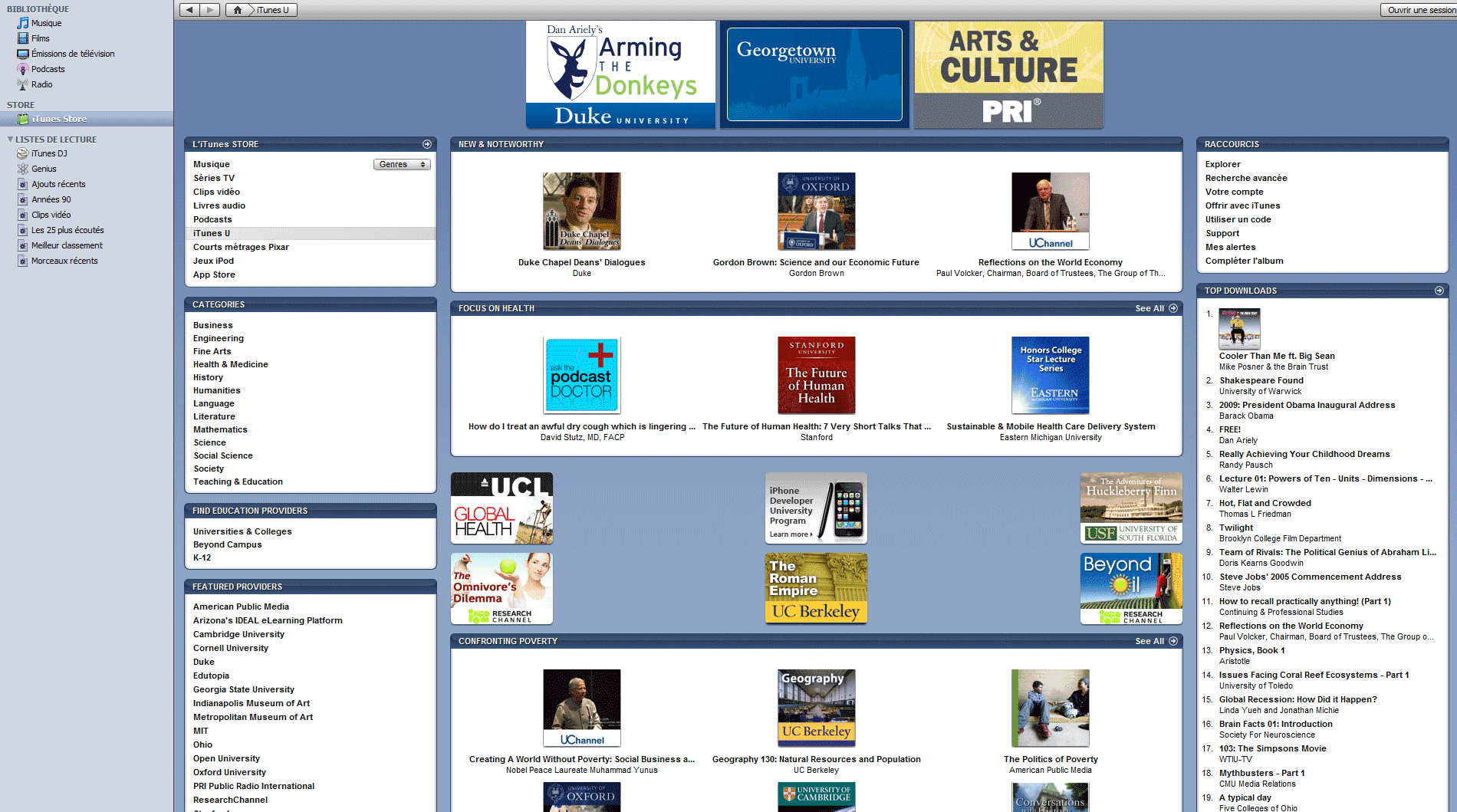Select Livres audio in store menu
The width and height of the screenshot is (1457, 812).
coord(219,205)
